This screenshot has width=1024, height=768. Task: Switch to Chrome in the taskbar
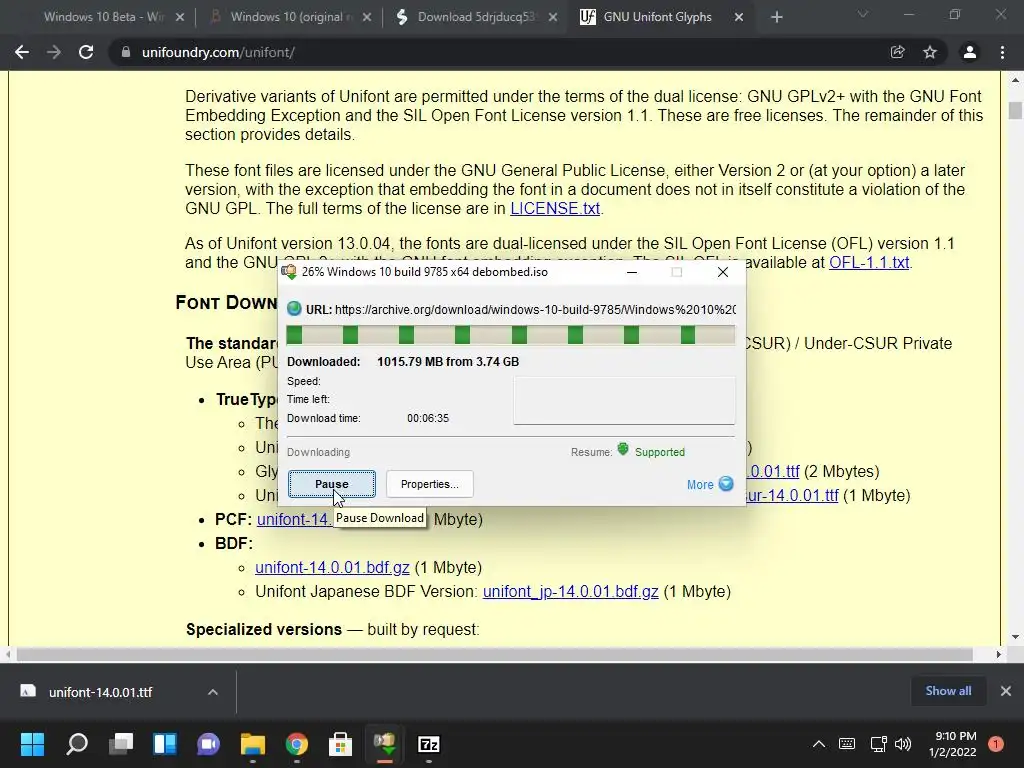296,744
